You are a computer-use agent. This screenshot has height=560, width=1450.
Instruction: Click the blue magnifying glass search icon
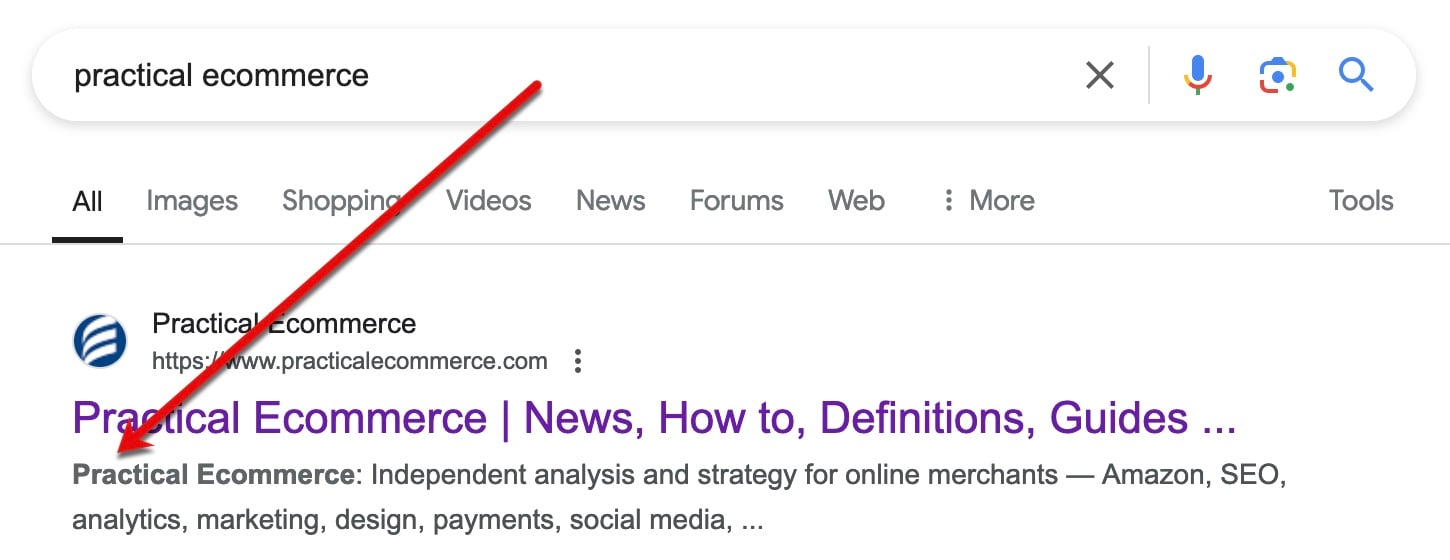1355,75
